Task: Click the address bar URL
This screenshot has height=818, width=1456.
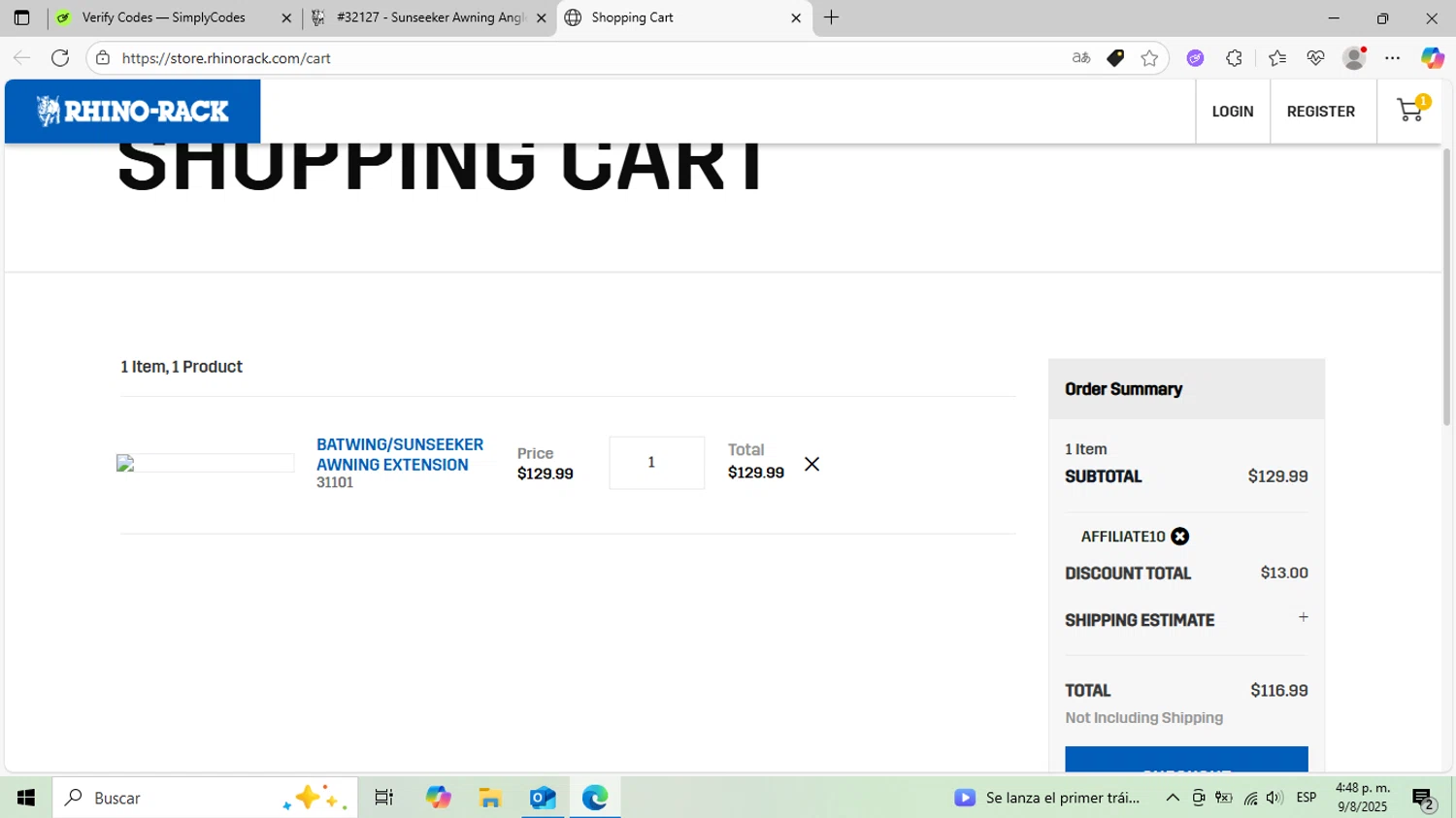Action: click(x=226, y=58)
